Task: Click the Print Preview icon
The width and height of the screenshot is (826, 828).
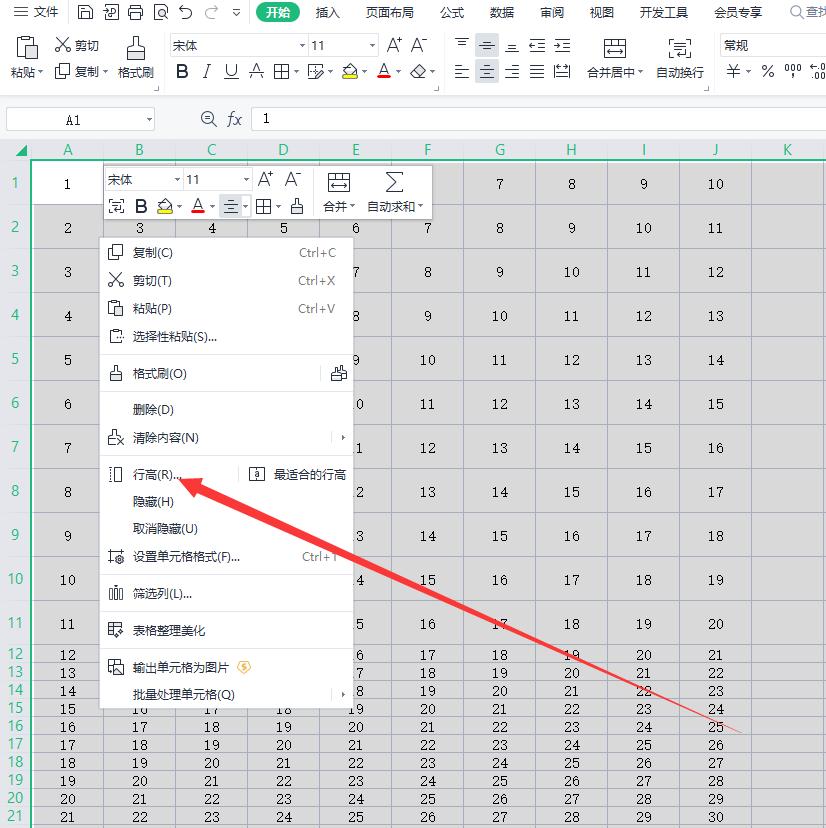Action: click(161, 12)
